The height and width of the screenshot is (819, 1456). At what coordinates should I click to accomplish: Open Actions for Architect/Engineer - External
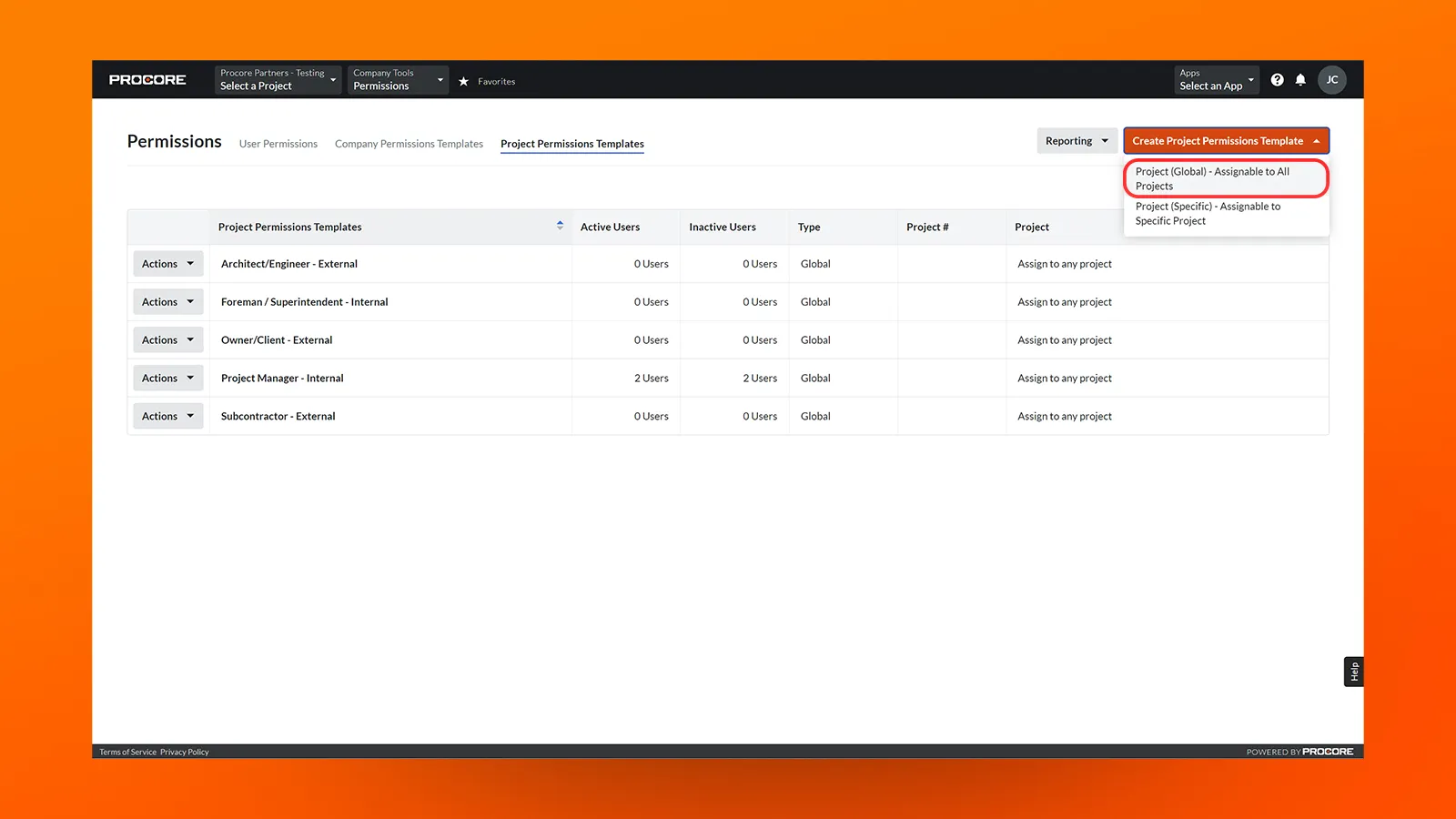(x=167, y=263)
